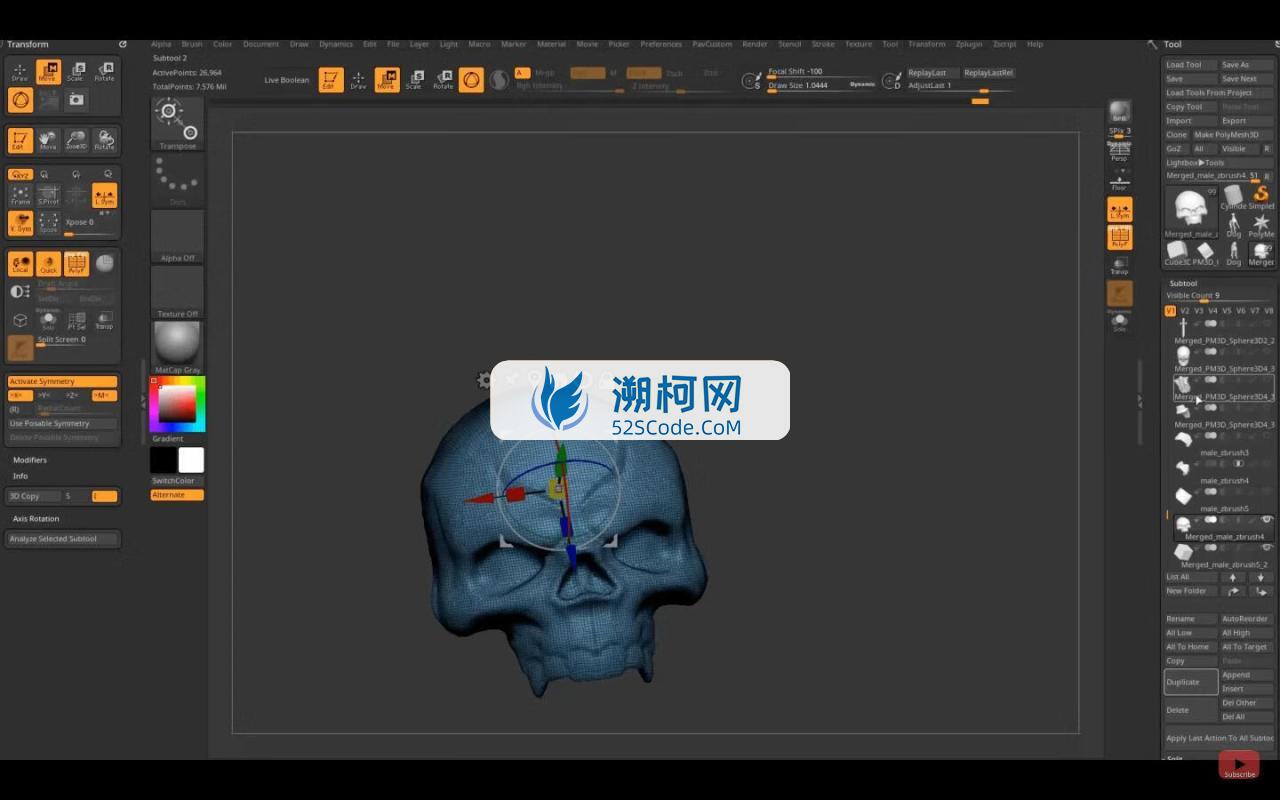This screenshot has width=1280, height=800.
Task: Click the Edit icon in the top toolbar
Action: [x=330, y=80]
